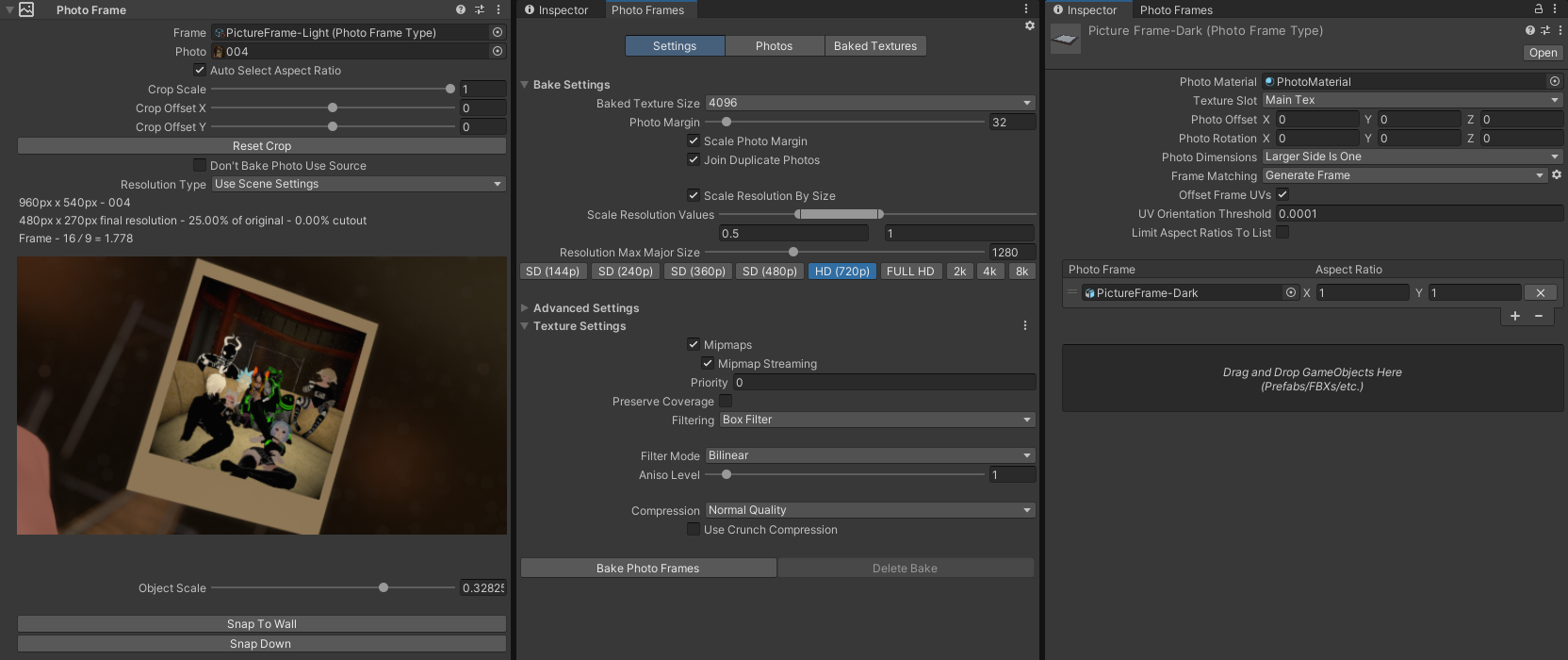Toggle Auto Select Aspect Ratio checkbox

[200, 70]
